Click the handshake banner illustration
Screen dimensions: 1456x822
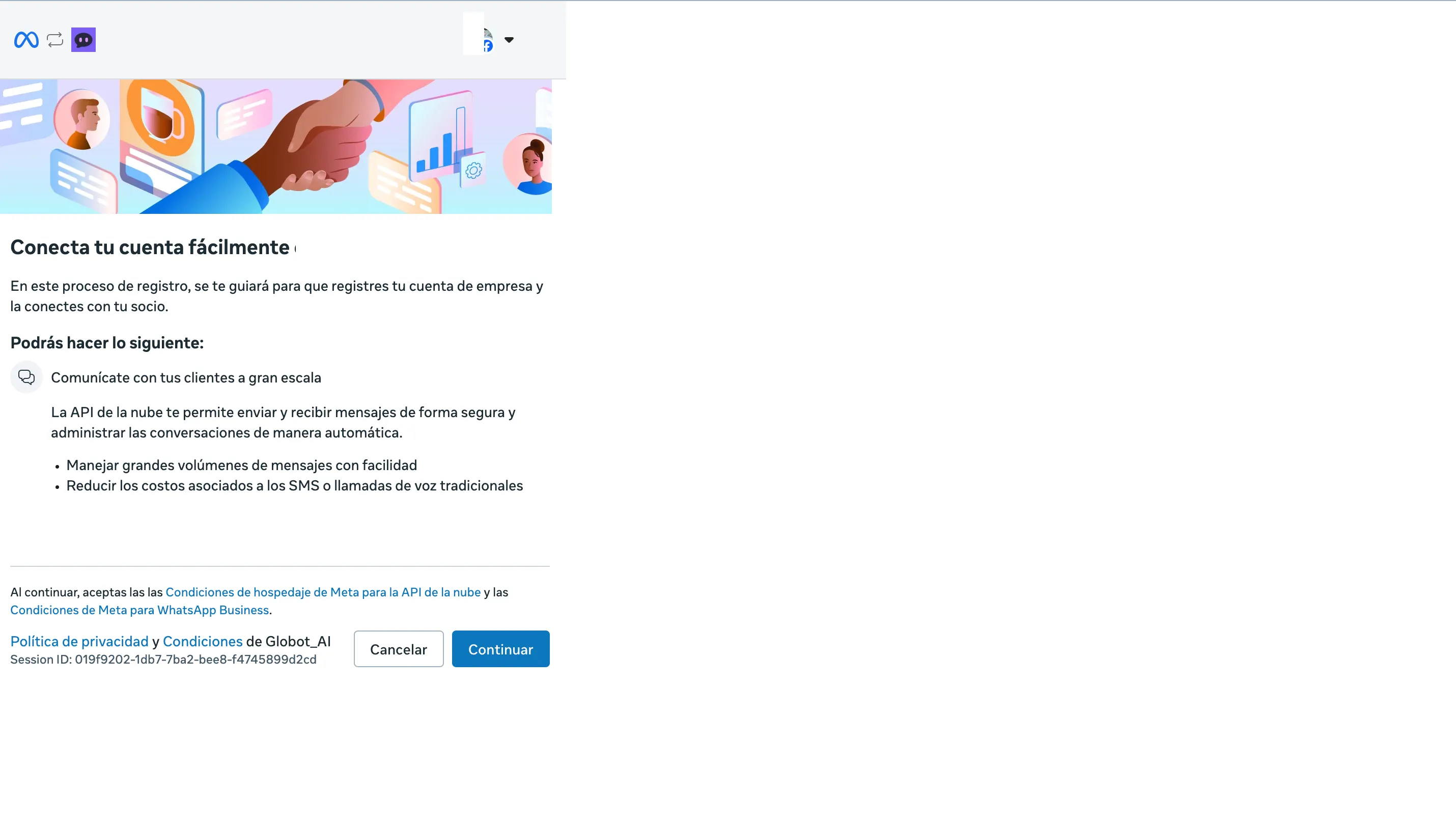(276, 147)
